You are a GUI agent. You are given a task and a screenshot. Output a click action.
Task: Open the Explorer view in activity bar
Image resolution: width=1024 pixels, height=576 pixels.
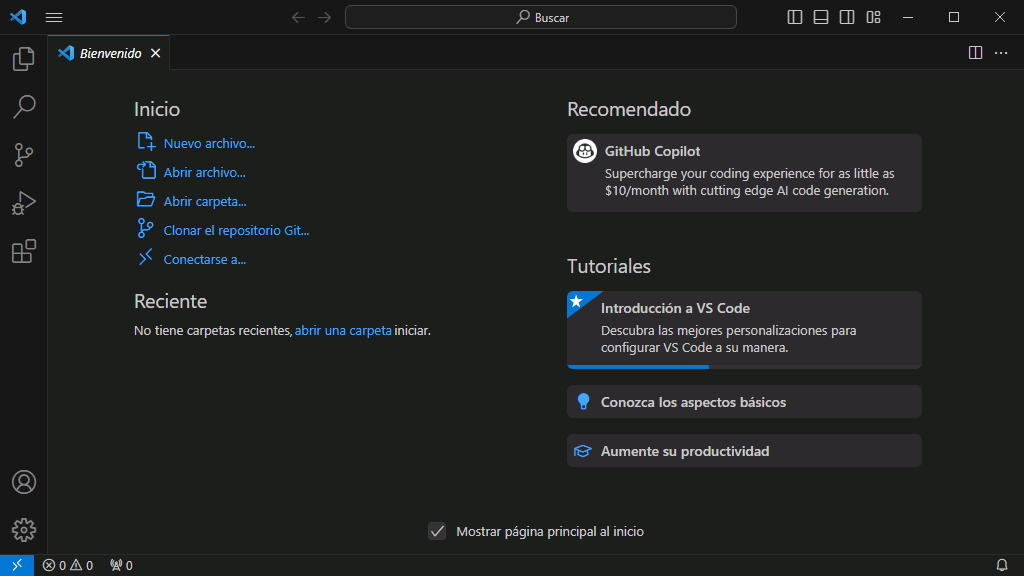point(24,59)
